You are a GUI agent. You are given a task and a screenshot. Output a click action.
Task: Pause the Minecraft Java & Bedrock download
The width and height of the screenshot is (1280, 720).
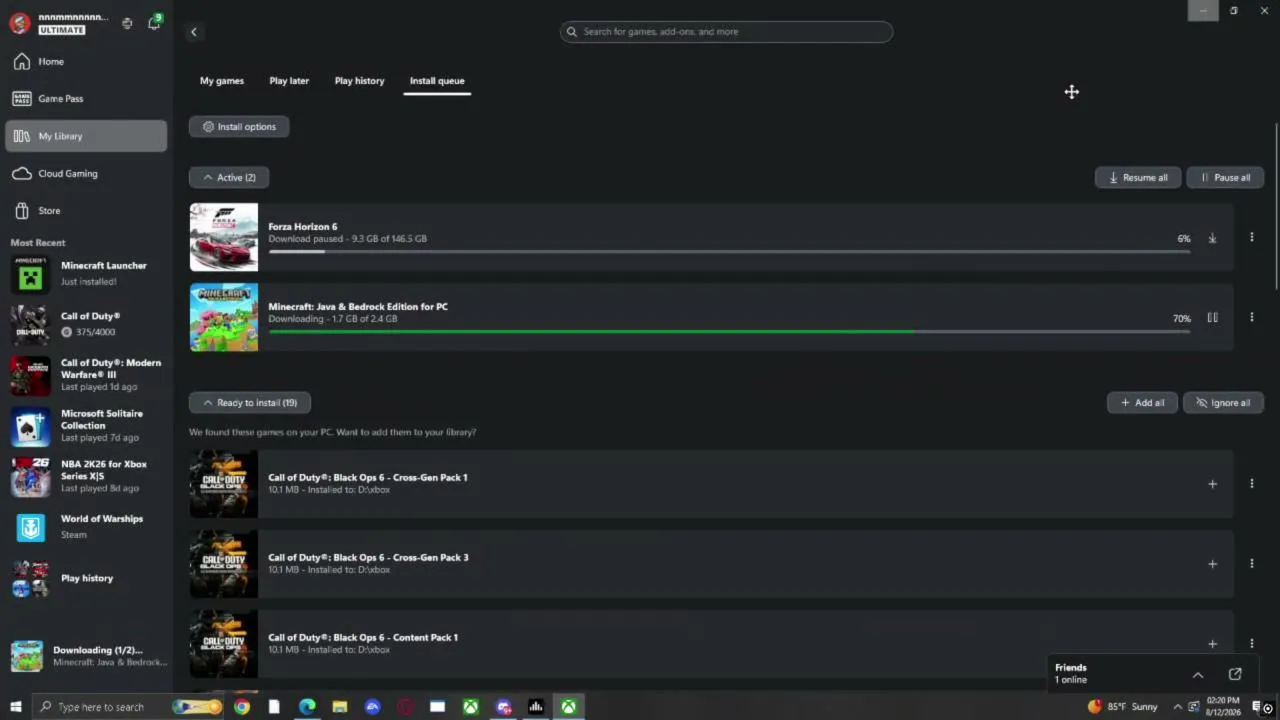tap(1212, 319)
